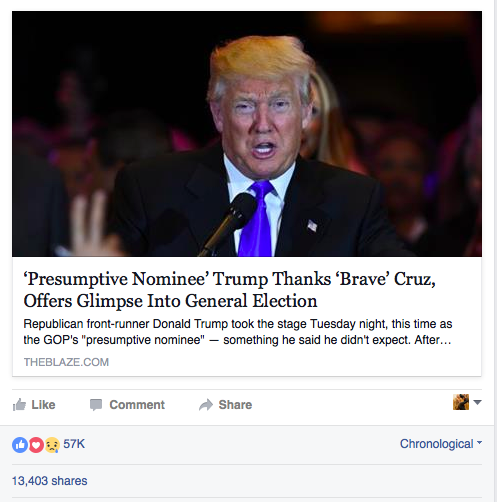The width and height of the screenshot is (497, 502).
Task: Click the Share button label
Action: [235, 405]
